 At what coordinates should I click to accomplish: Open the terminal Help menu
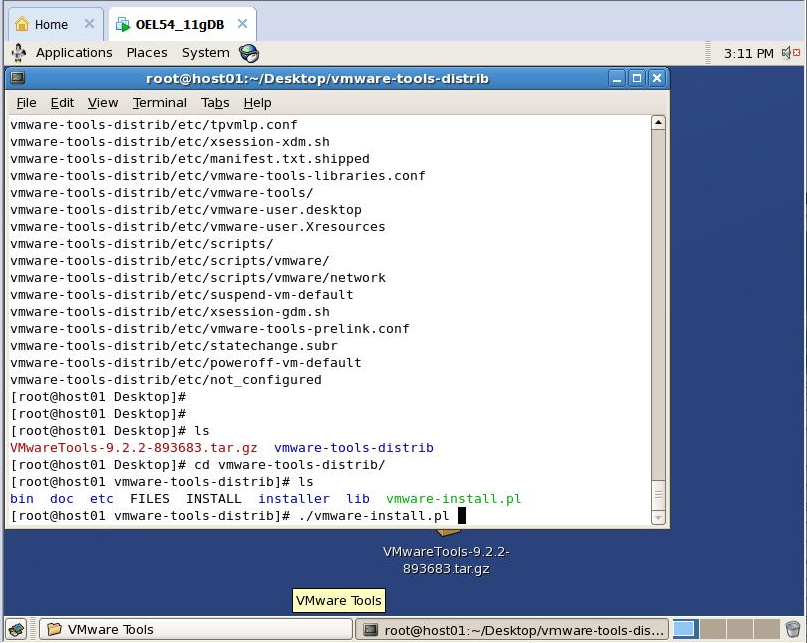pyautogui.click(x=257, y=103)
